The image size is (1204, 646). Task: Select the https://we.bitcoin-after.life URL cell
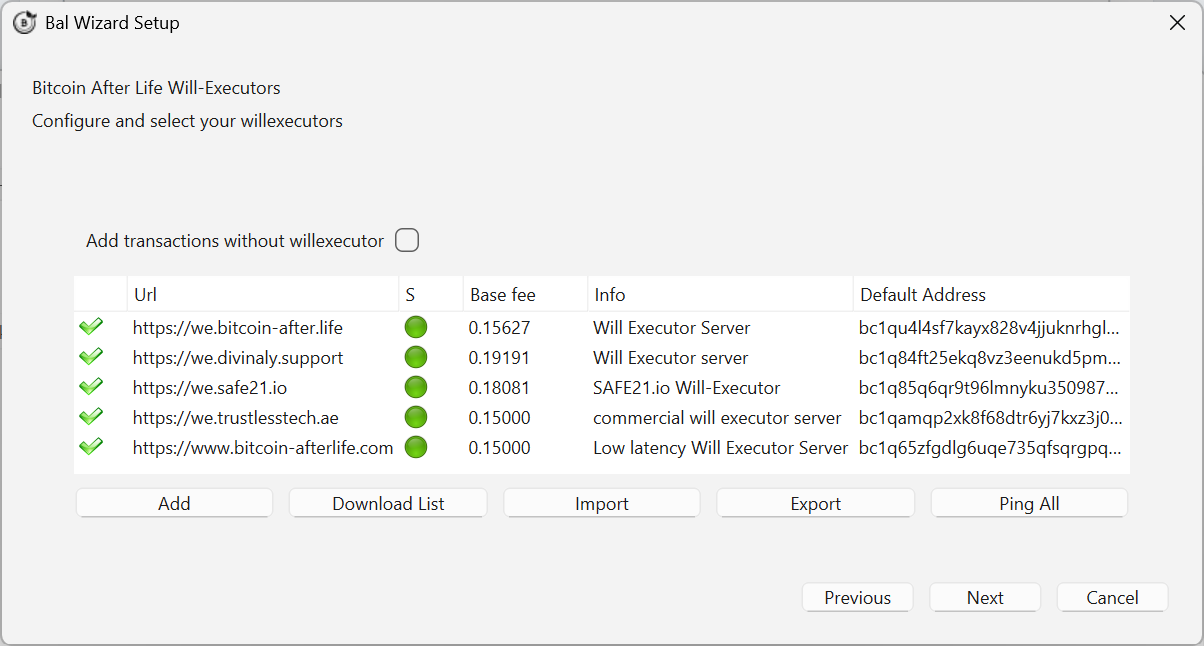(x=262, y=327)
